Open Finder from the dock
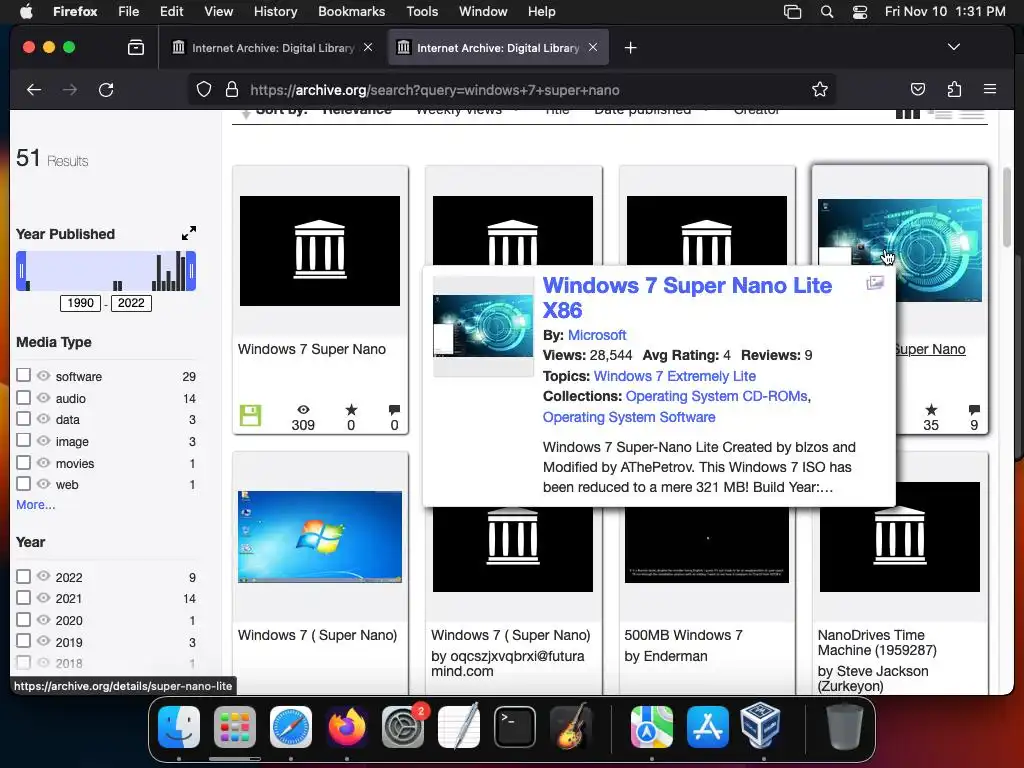Viewport: 1024px width, 768px height. [179, 727]
